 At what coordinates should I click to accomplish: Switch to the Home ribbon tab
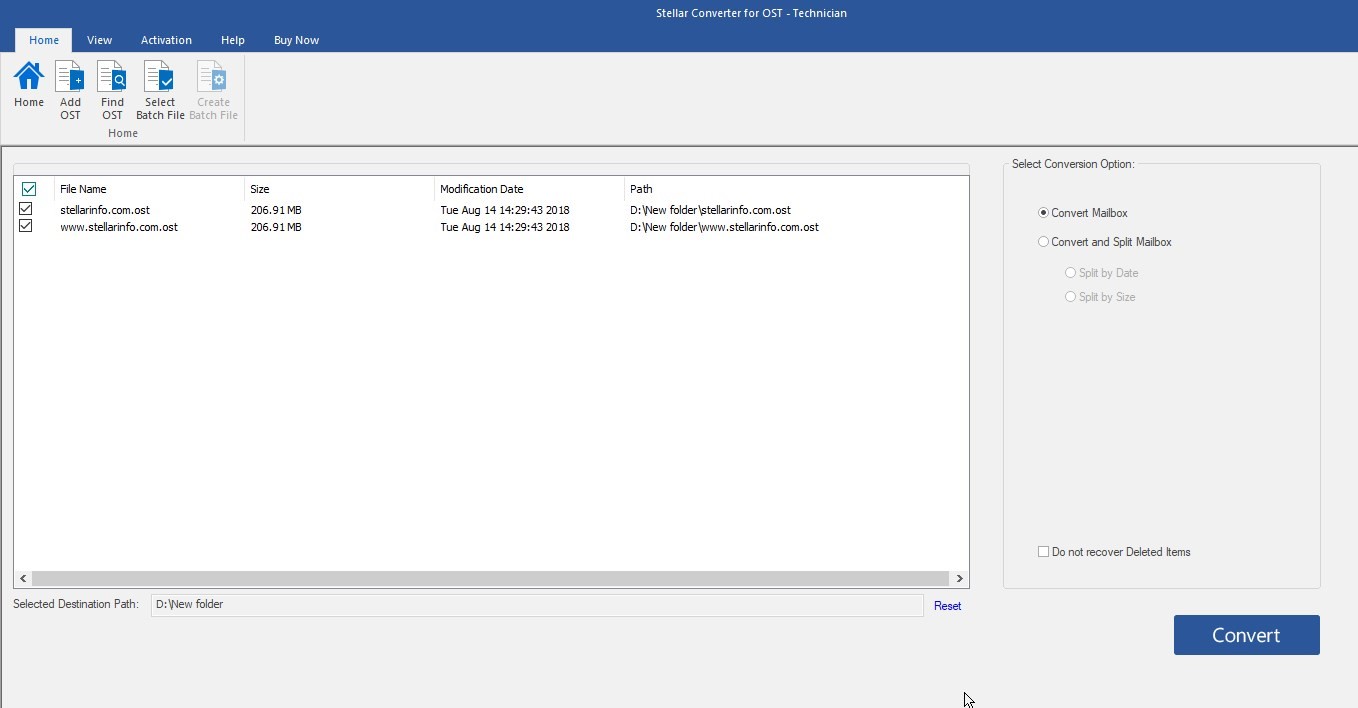coord(44,40)
